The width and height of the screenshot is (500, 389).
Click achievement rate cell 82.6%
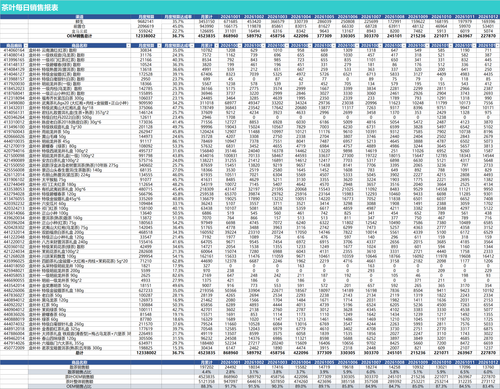click(178, 276)
